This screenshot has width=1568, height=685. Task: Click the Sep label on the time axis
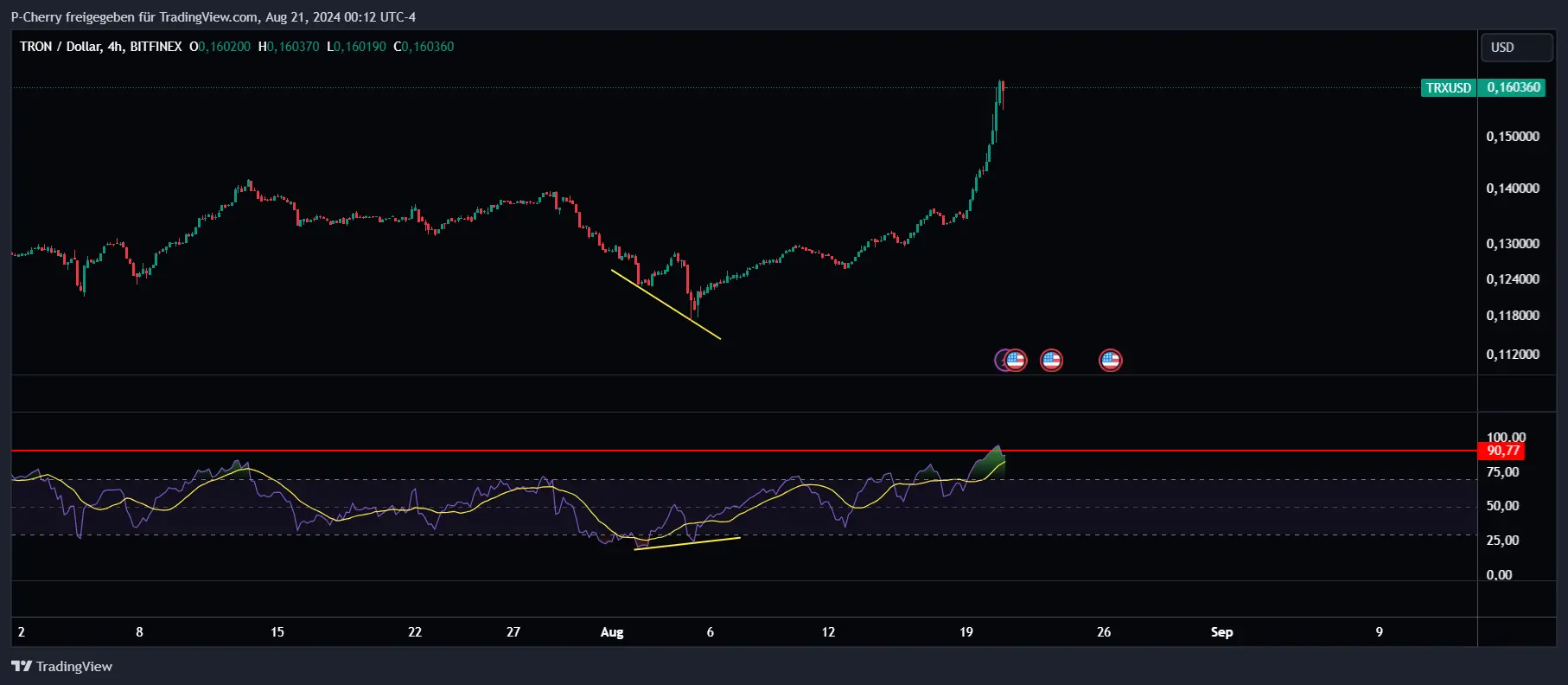coord(1221,632)
